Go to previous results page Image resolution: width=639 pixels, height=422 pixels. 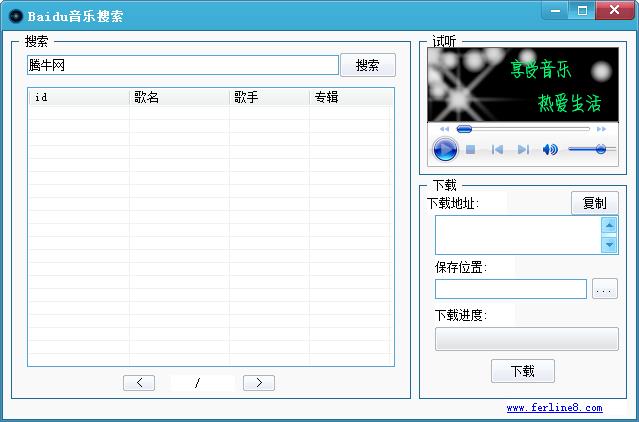[x=138, y=382]
